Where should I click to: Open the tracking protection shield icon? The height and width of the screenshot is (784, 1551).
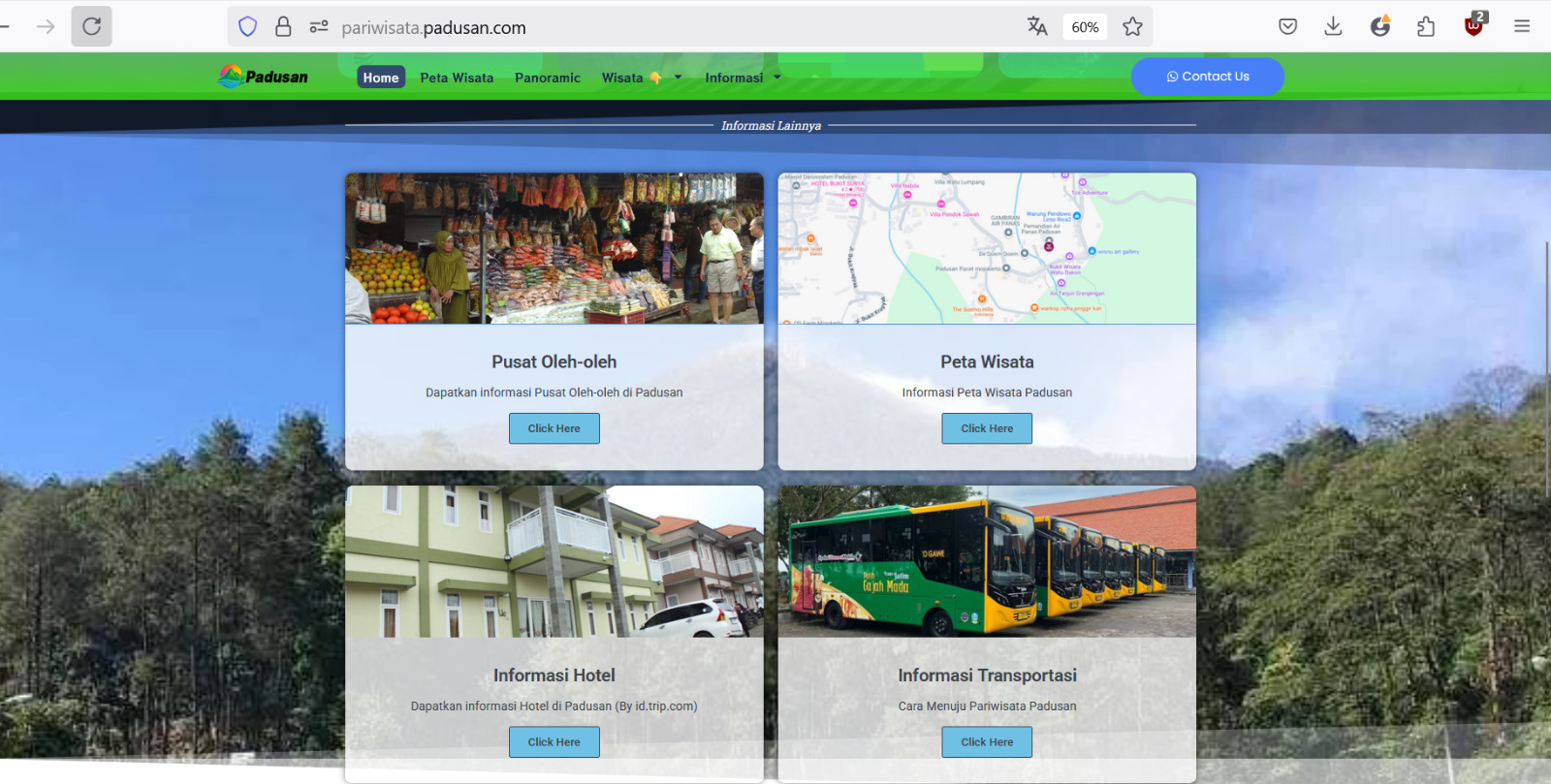[x=248, y=26]
